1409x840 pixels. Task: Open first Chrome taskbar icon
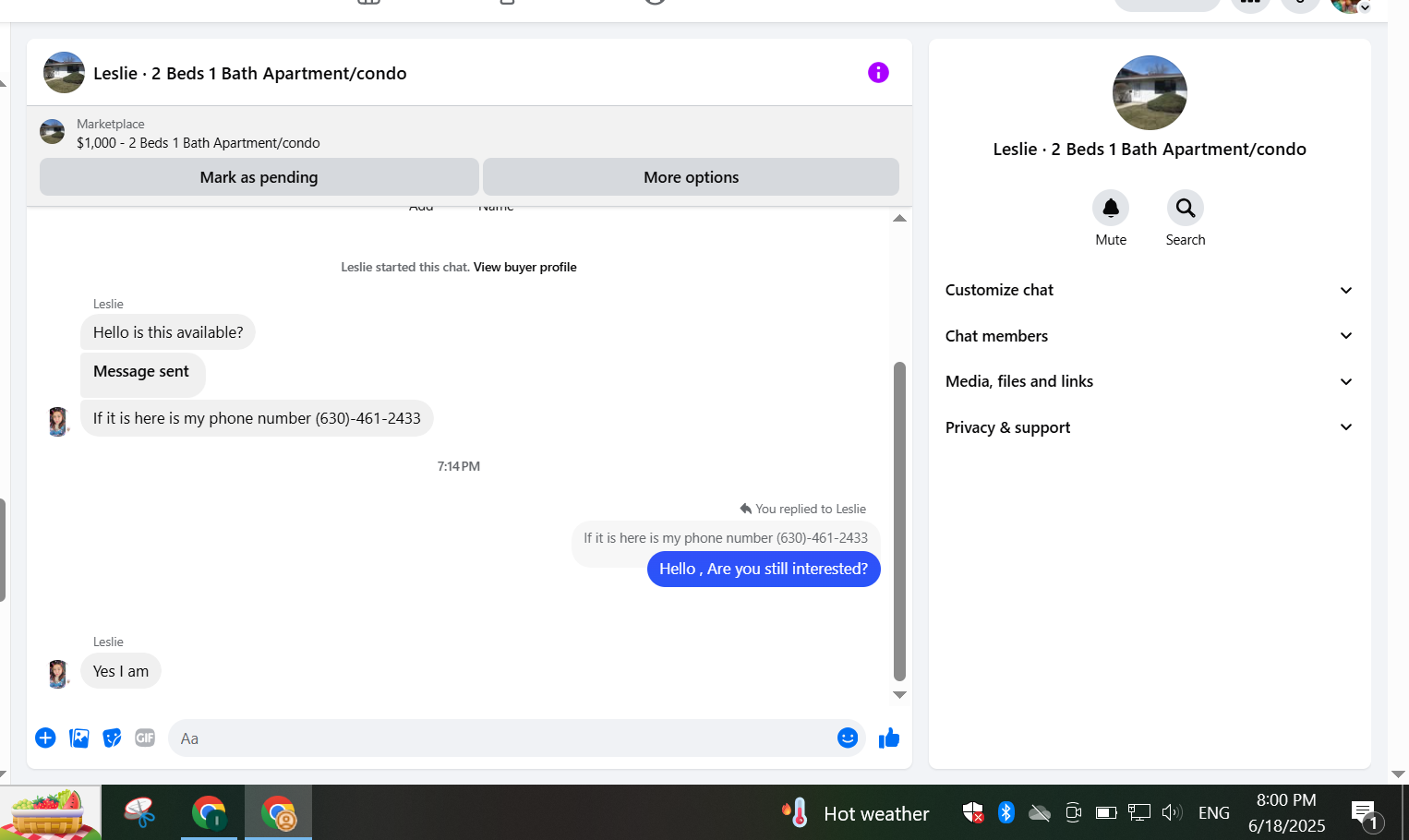209,813
